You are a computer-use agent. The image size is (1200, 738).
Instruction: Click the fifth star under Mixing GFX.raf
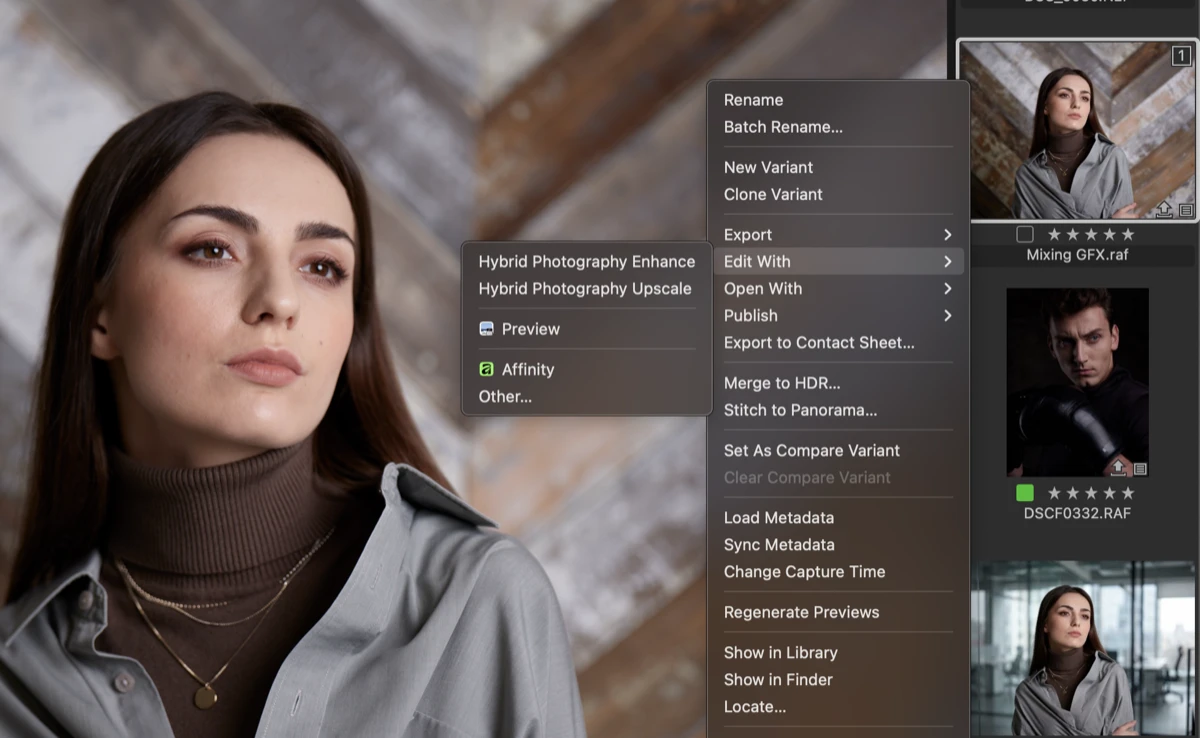pyautogui.click(x=1128, y=234)
